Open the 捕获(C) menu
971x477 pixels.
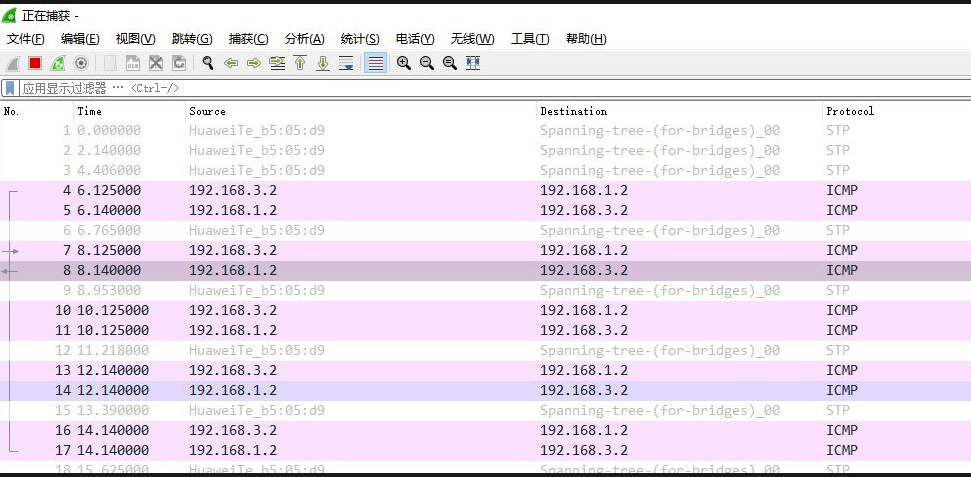click(248, 39)
